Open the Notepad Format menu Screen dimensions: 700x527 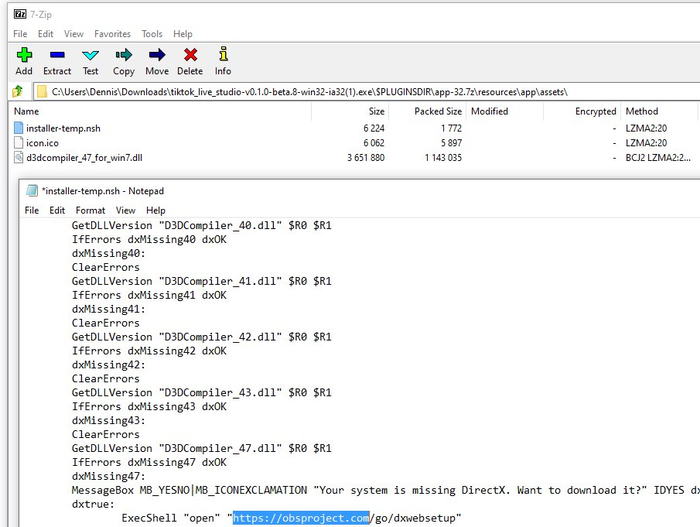(90, 211)
